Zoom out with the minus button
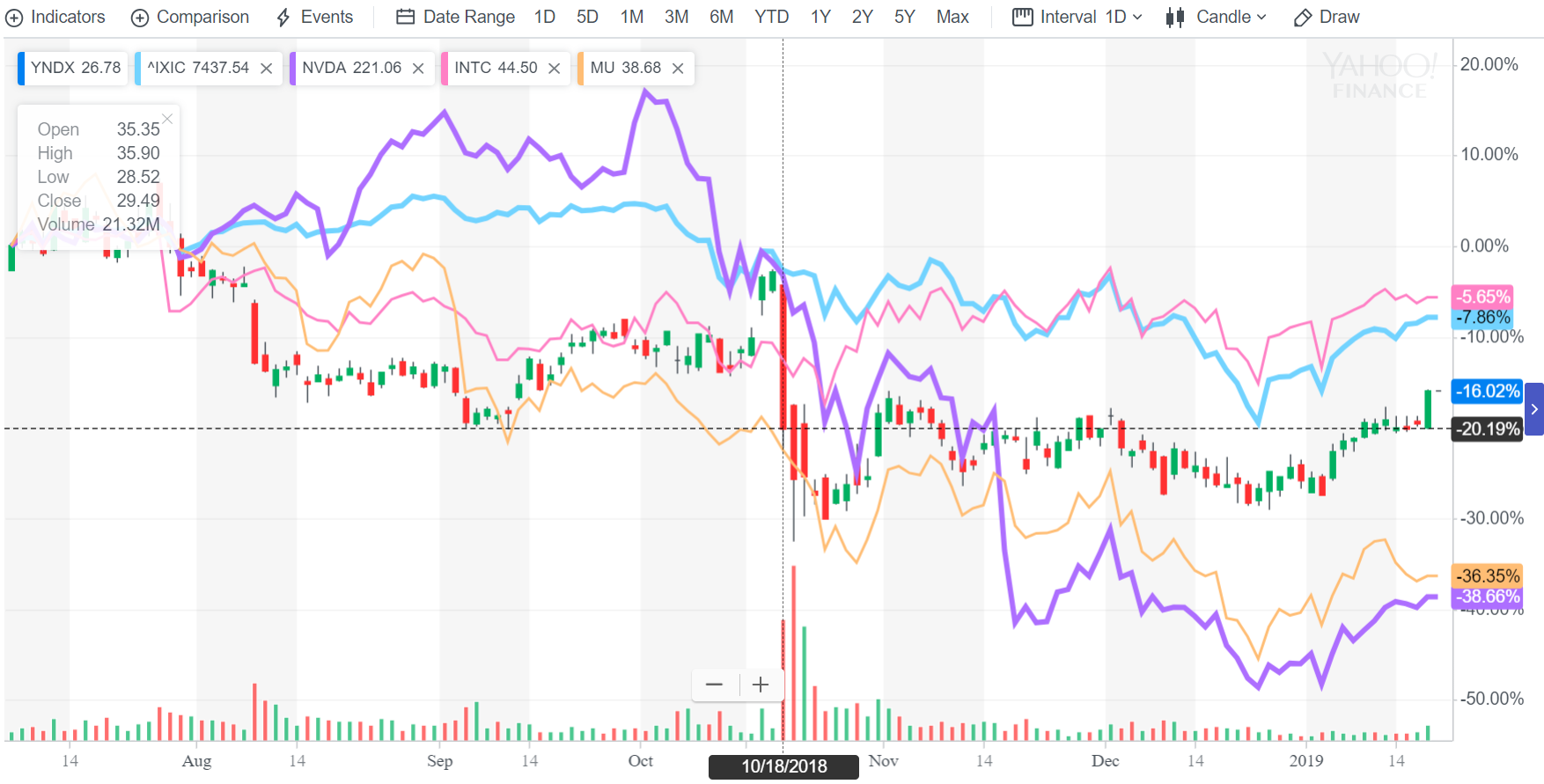 click(x=715, y=685)
